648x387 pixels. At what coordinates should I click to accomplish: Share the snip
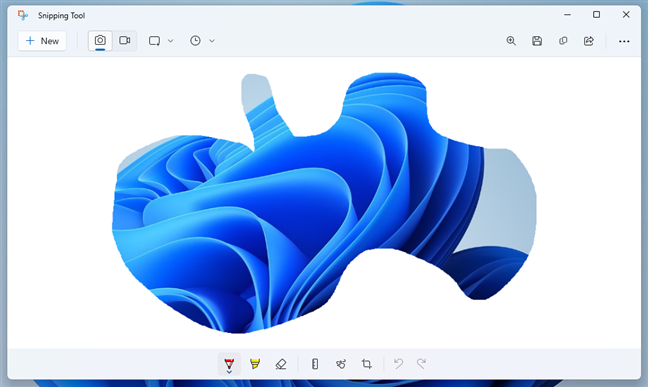point(588,41)
